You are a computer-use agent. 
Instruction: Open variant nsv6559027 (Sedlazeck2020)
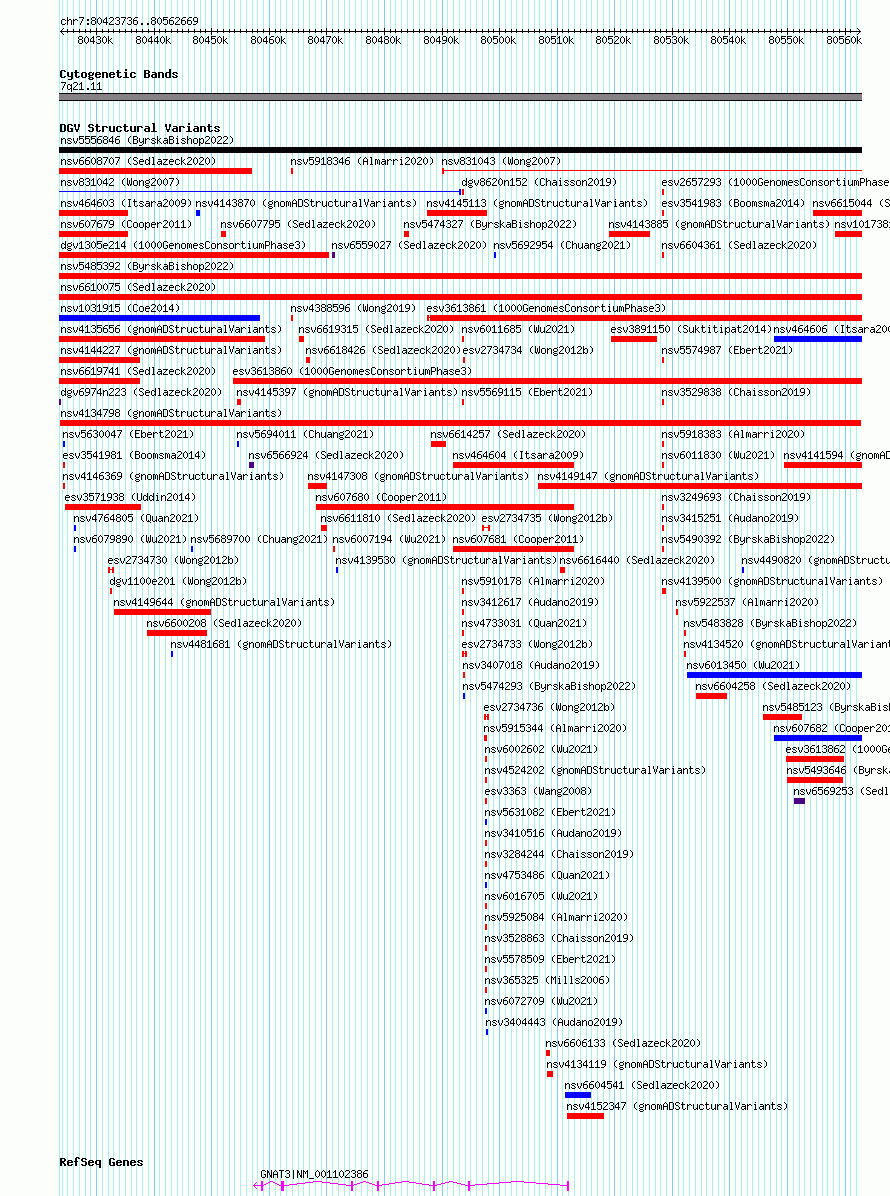pos(409,246)
